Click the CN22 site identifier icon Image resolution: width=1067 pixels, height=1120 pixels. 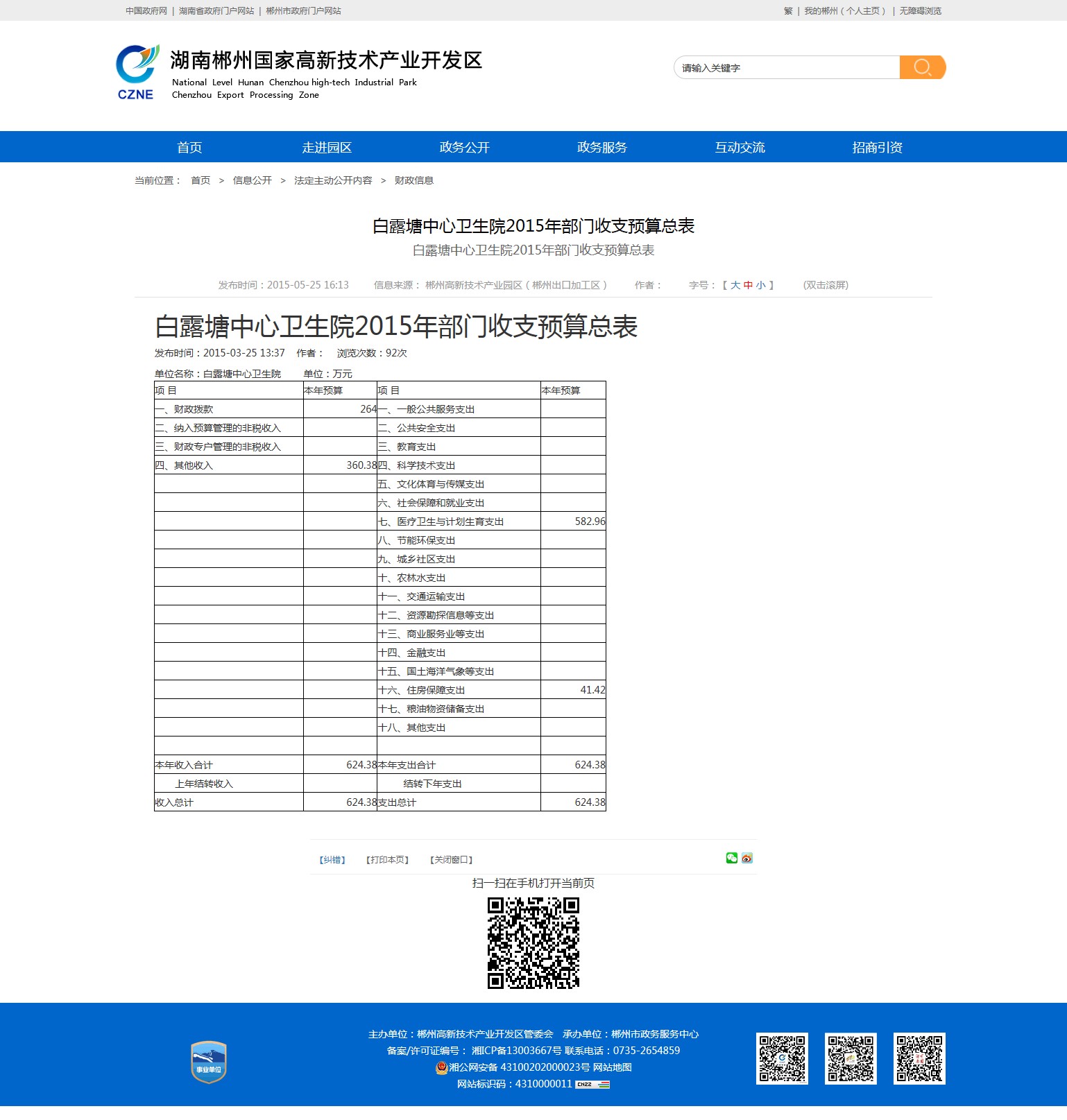[592, 1084]
